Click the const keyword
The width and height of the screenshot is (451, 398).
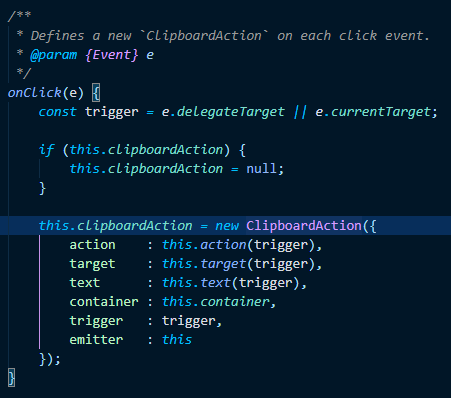(58, 112)
